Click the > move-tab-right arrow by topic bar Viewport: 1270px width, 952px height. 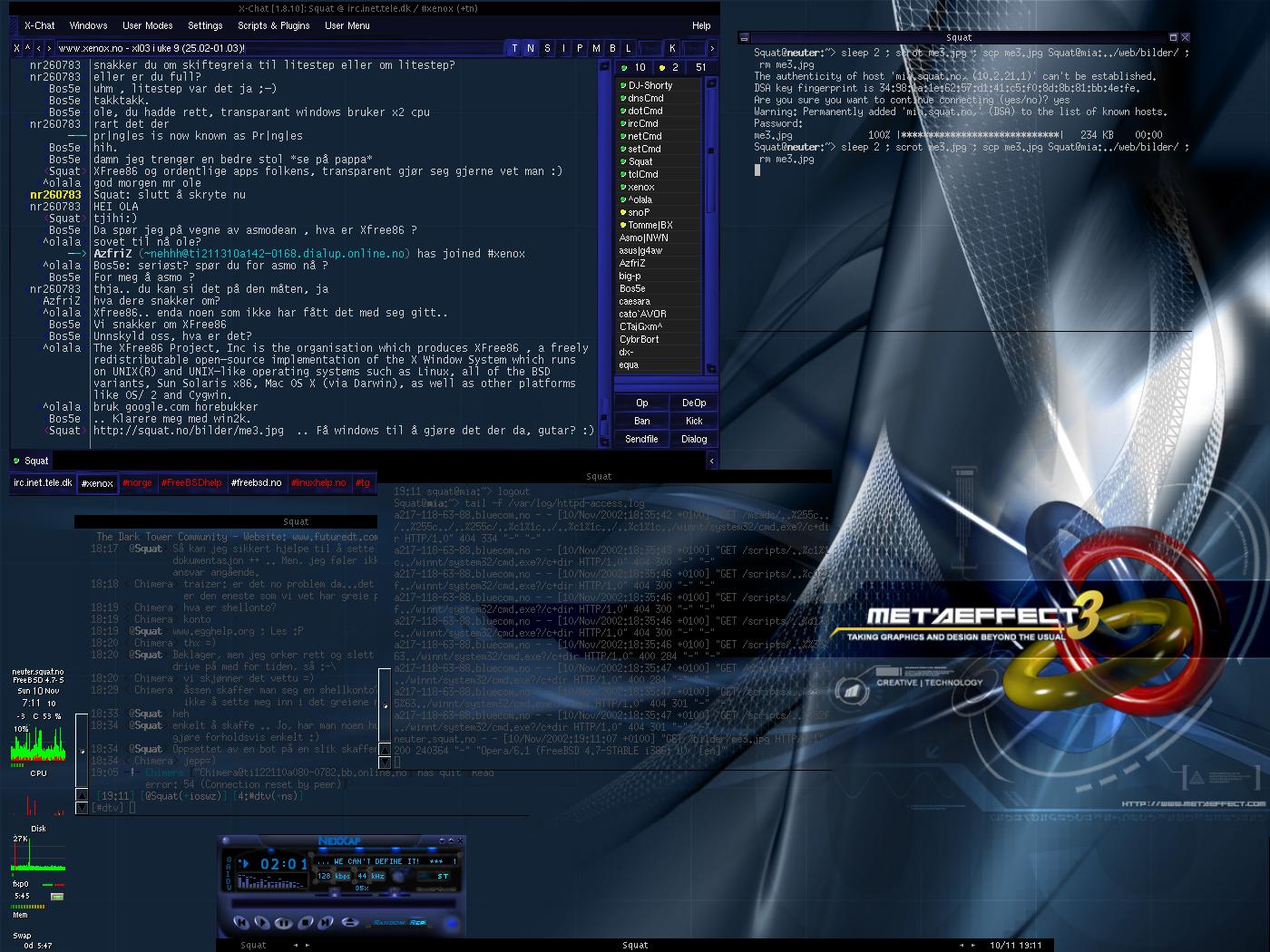(x=49, y=48)
